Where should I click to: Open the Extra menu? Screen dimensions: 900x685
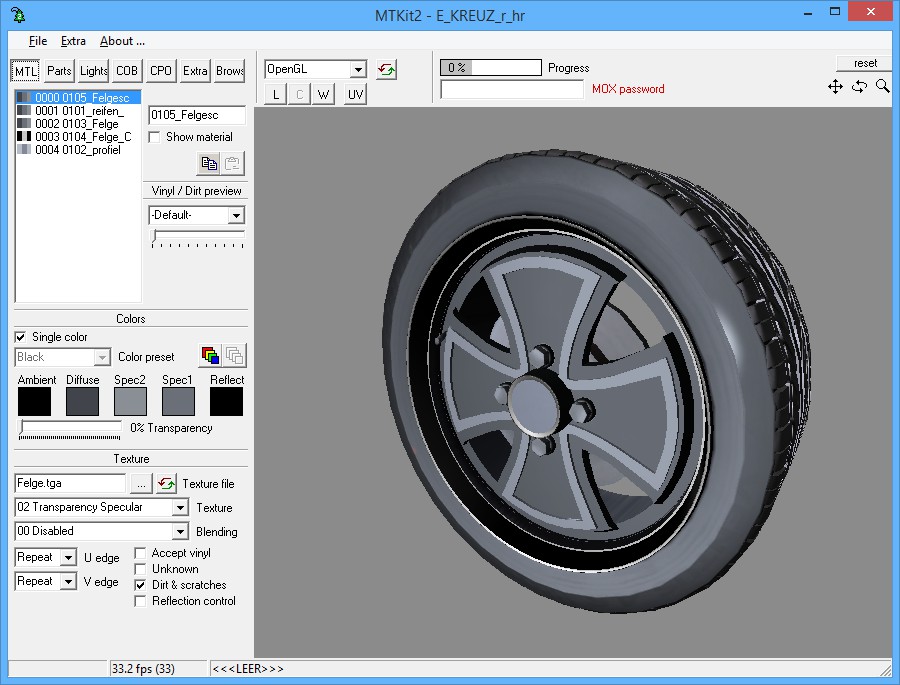click(x=73, y=41)
